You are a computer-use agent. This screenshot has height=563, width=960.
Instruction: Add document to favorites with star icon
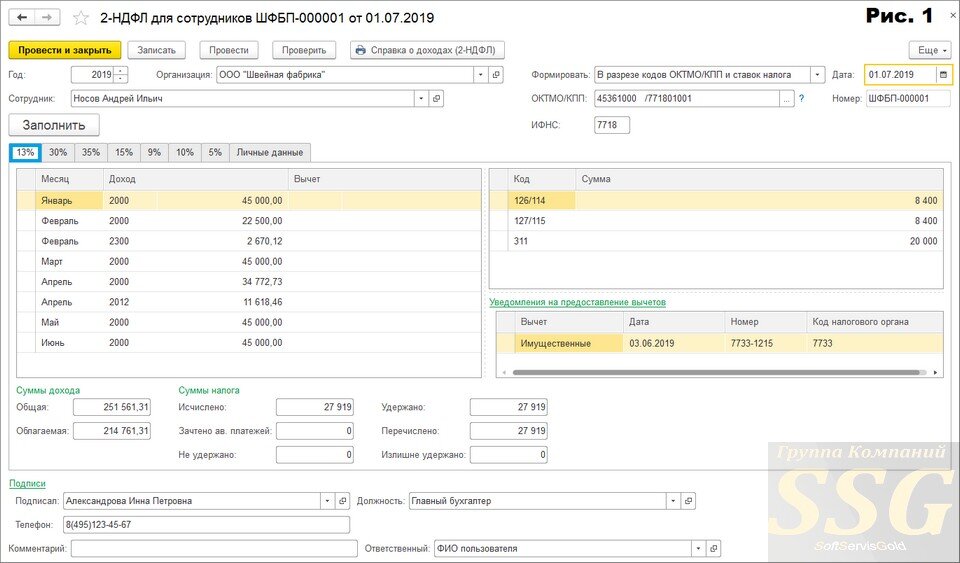[x=81, y=18]
